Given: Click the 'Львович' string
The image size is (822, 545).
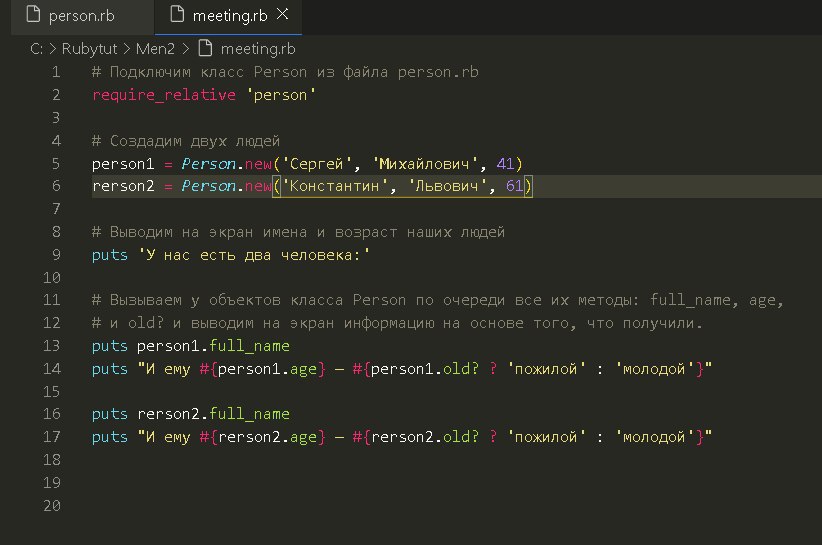Looking at the screenshot, I should 447,186.
